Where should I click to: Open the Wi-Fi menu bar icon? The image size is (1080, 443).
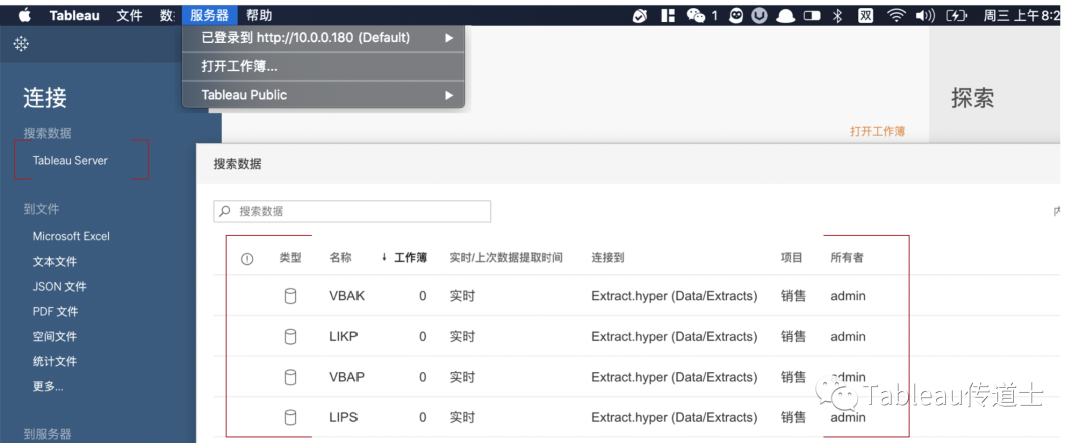(896, 15)
